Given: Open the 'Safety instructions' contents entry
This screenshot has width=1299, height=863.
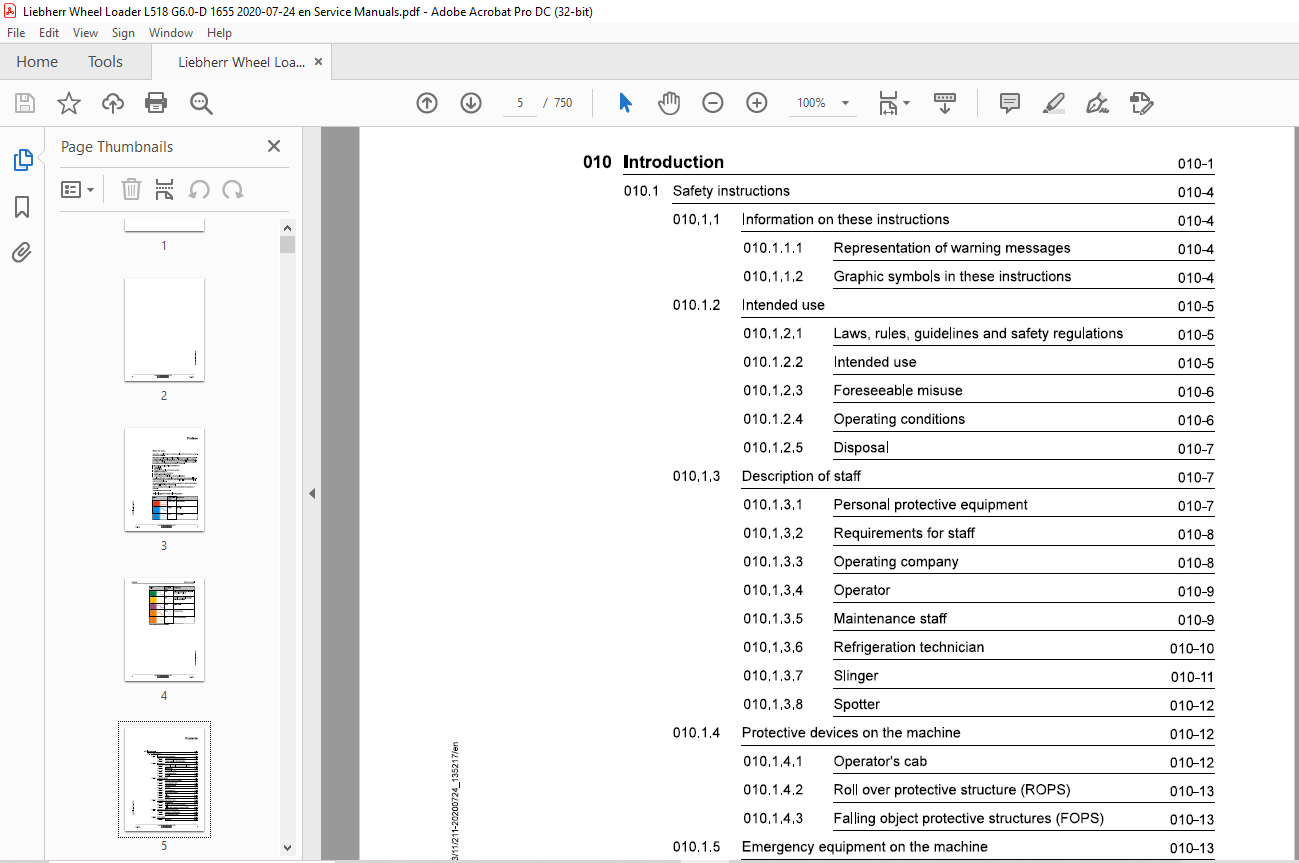Looking at the screenshot, I should 731,191.
